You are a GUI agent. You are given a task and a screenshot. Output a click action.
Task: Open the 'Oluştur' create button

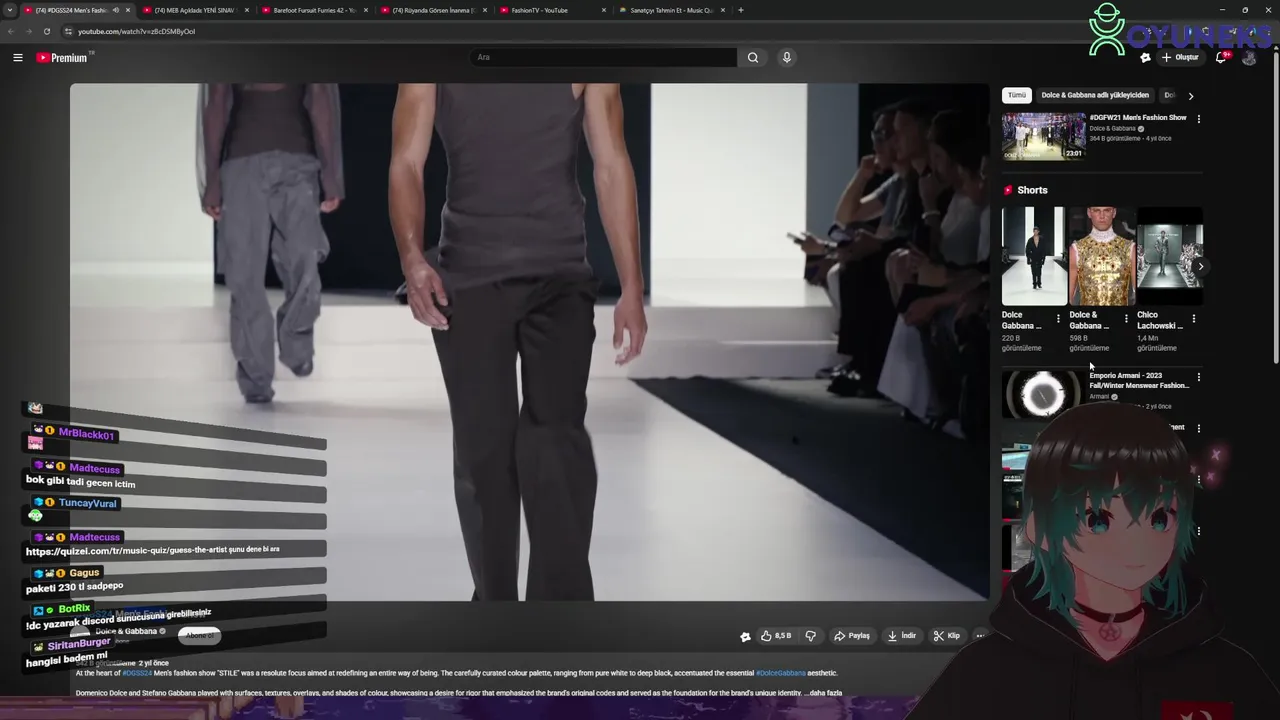(1180, 57)
